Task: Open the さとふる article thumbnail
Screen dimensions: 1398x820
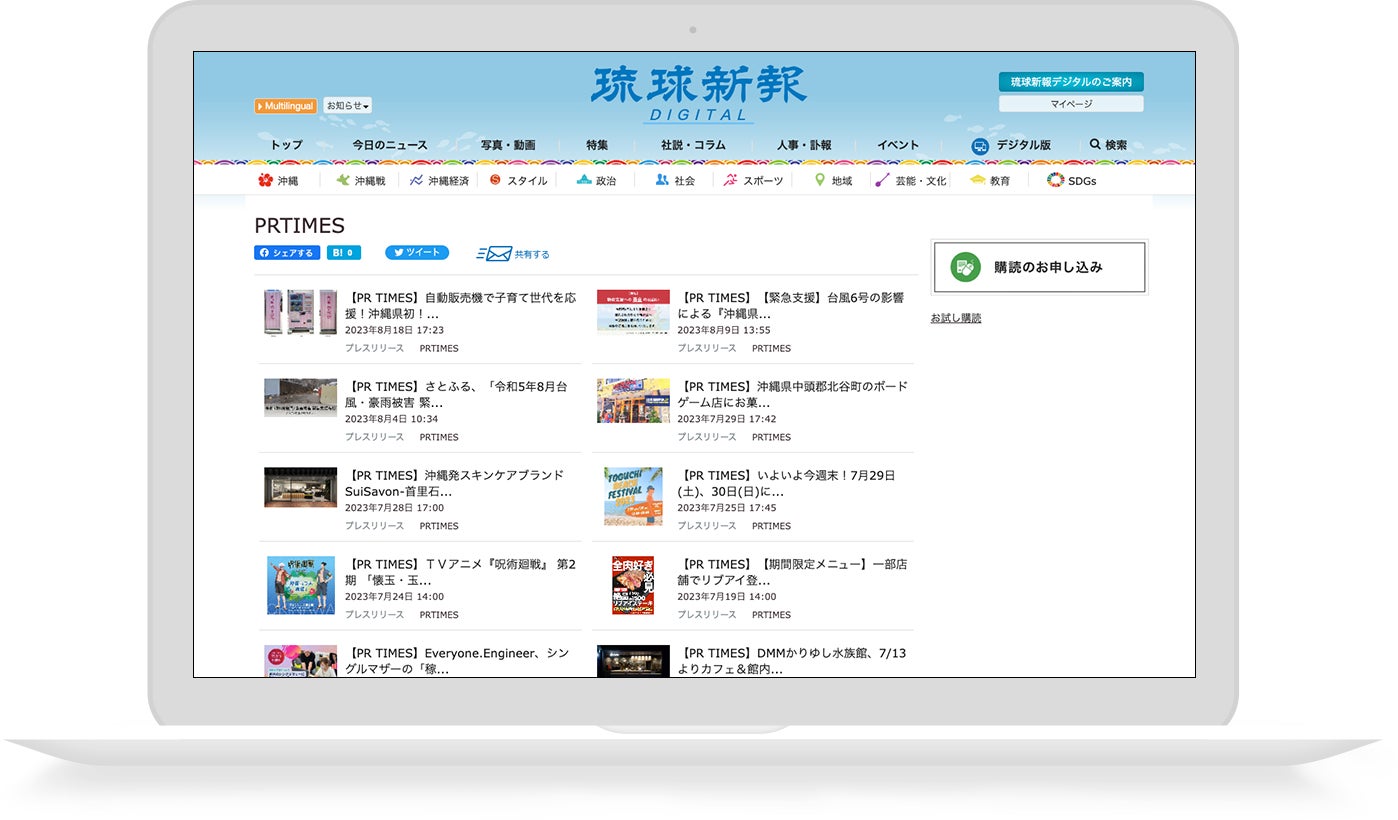Action: pyautogui.click(x=300, y=398)
